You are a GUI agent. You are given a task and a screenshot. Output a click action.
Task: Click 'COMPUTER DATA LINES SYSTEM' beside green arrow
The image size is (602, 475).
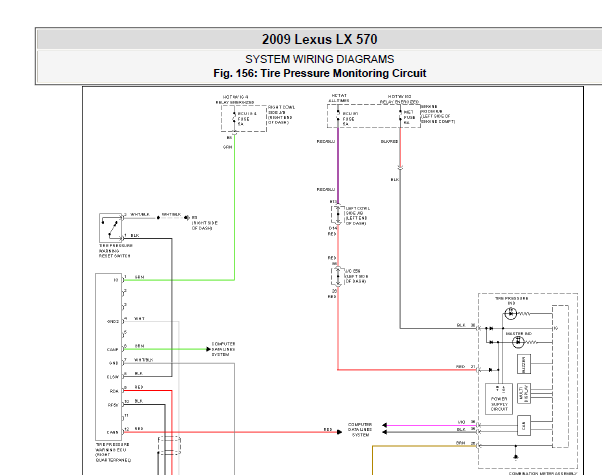point(223,349)
